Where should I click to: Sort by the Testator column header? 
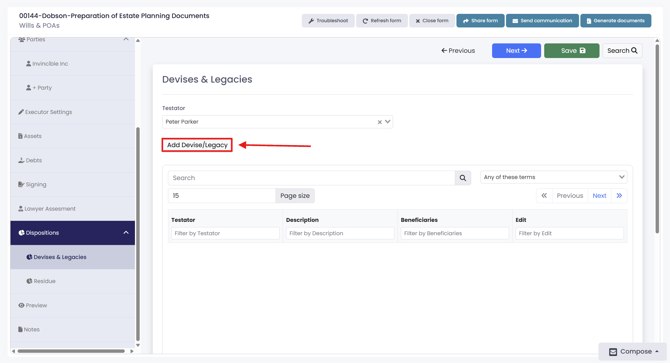tap(183, 220)
